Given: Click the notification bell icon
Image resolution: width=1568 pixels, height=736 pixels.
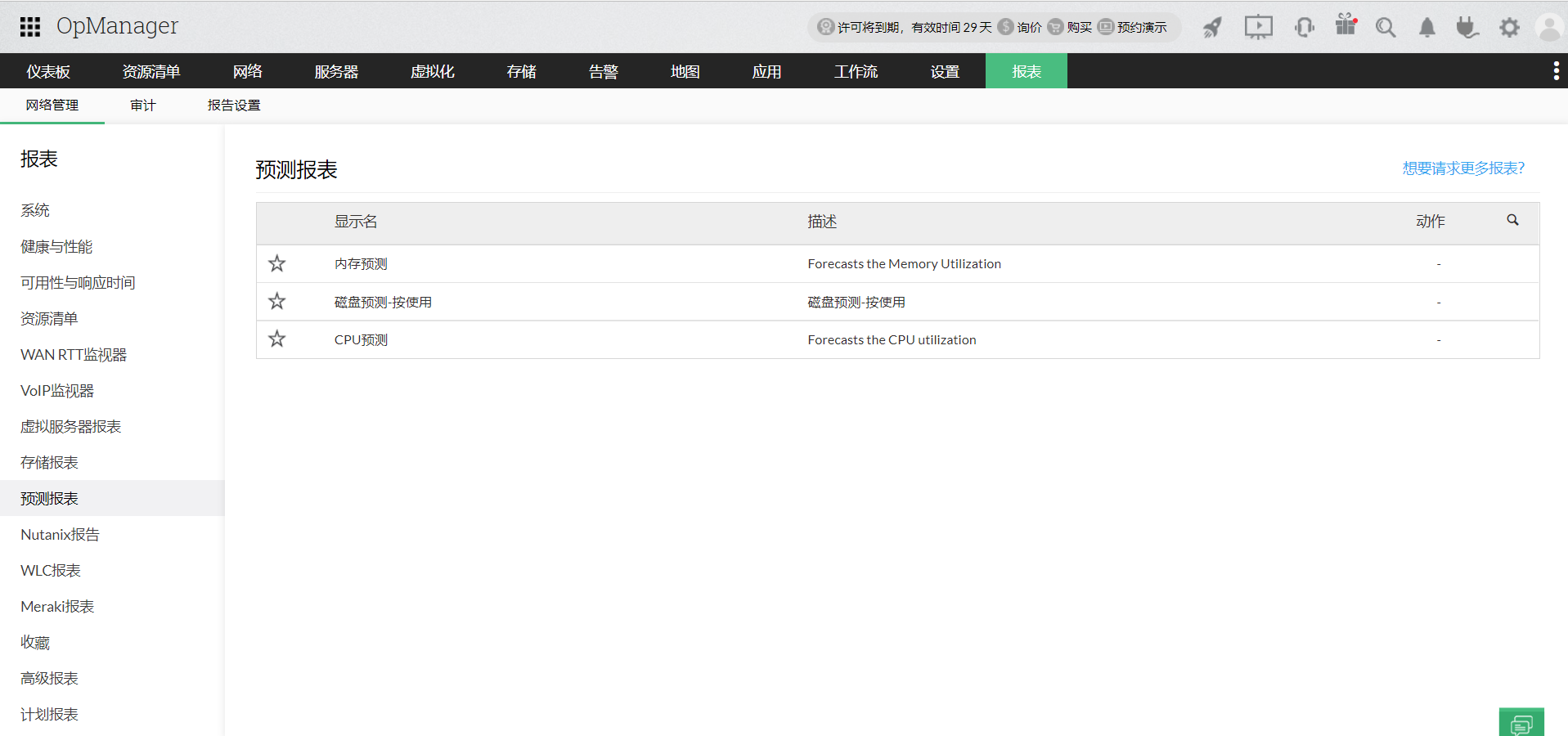Looking at the screenshot, I should [1426, 27].
